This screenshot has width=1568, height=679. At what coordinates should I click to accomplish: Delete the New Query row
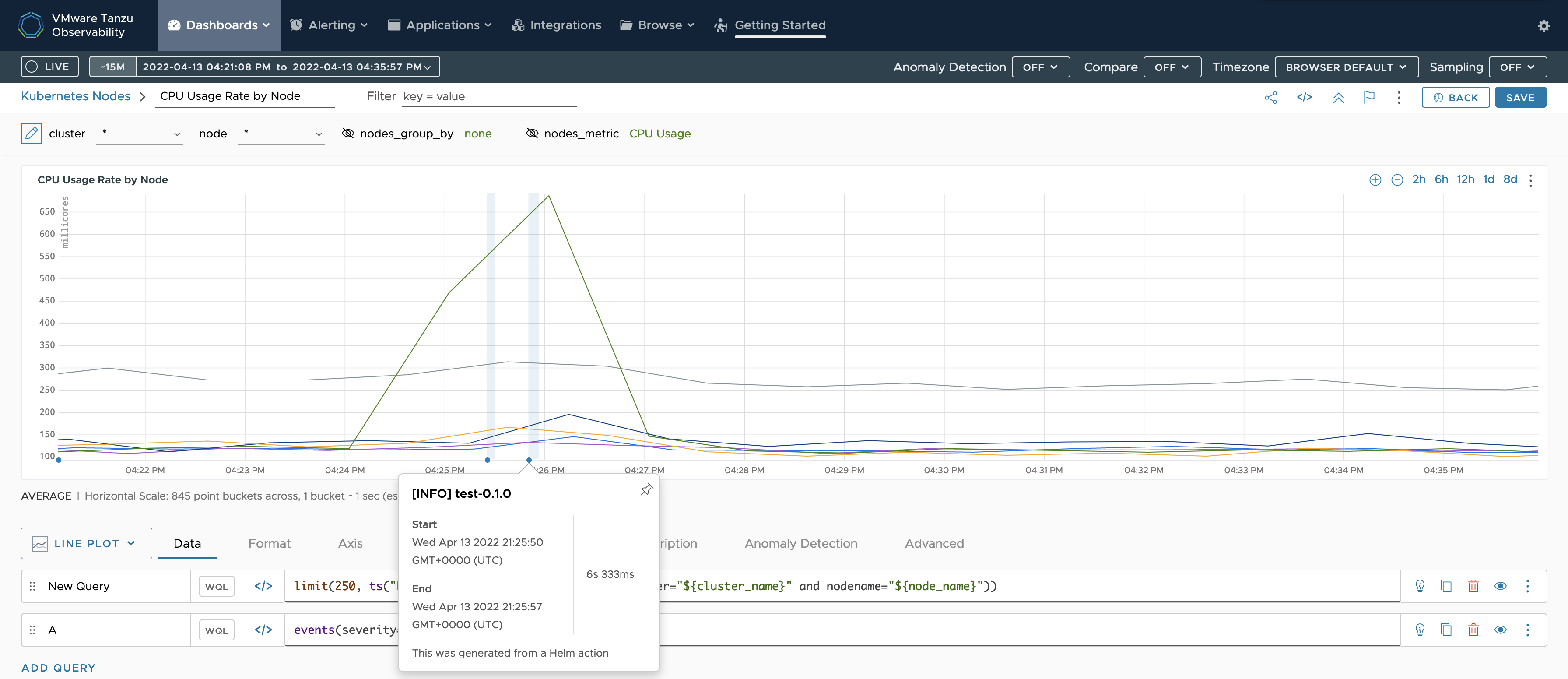click(x=1473, y=586)
